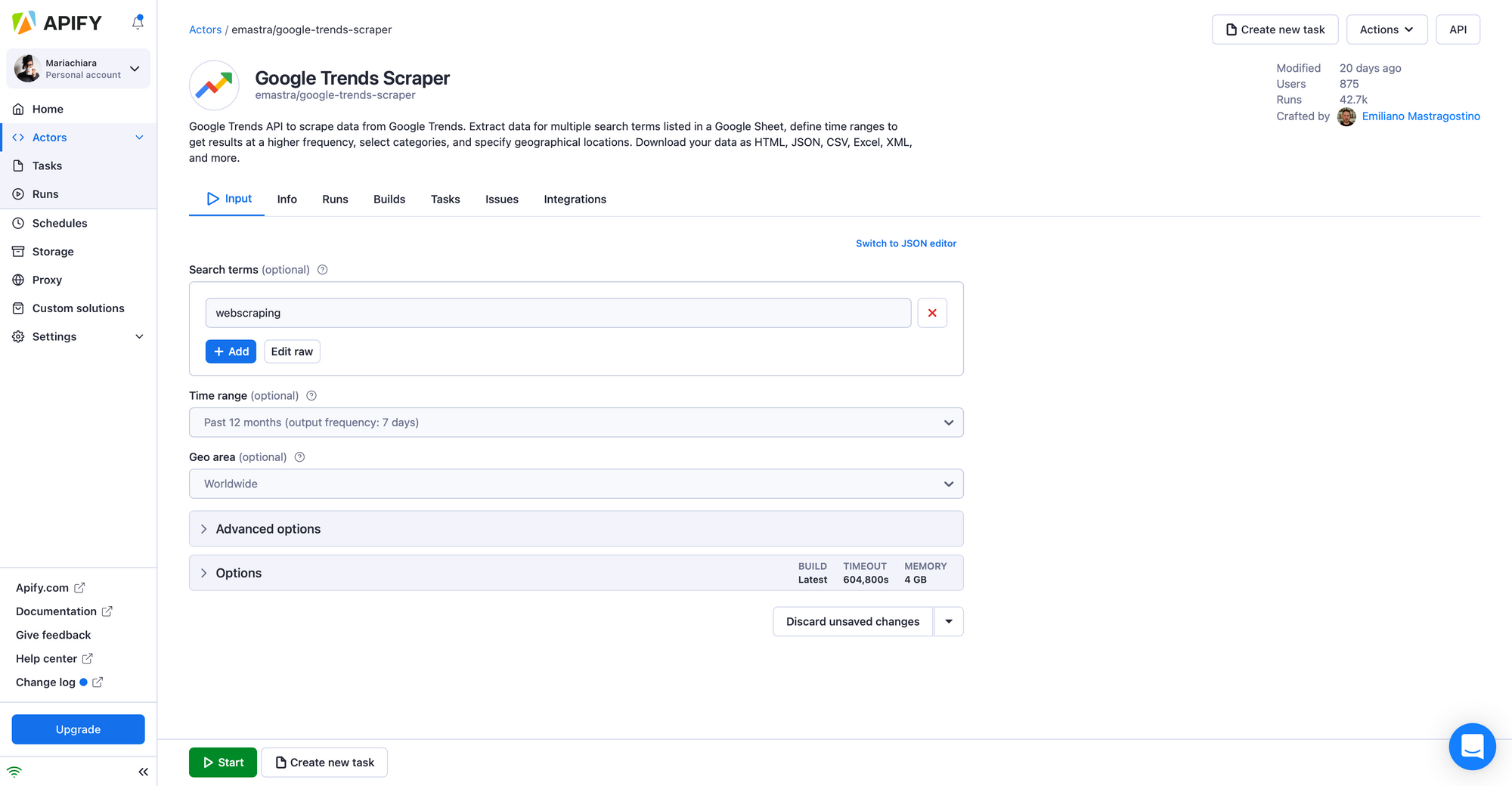Open Emiliano Mastragostino's profile link
Image resolution: width=1512 pixels, height=786 pixels.
1421,116
